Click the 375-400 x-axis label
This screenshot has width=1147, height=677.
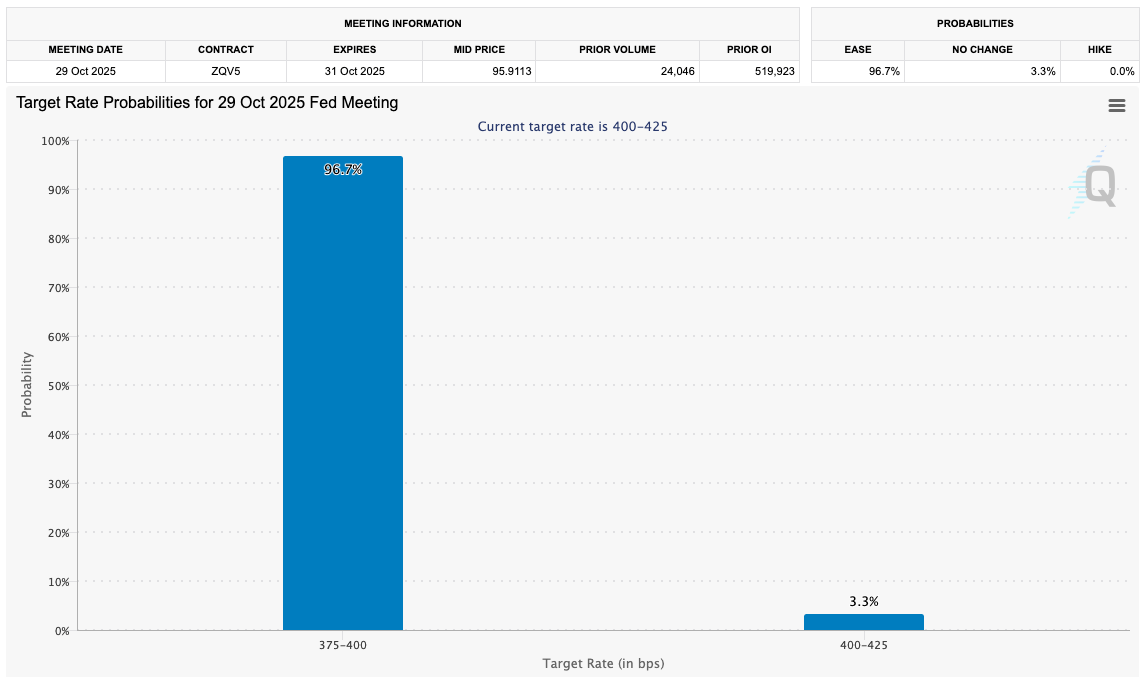[x=343, y=645]
